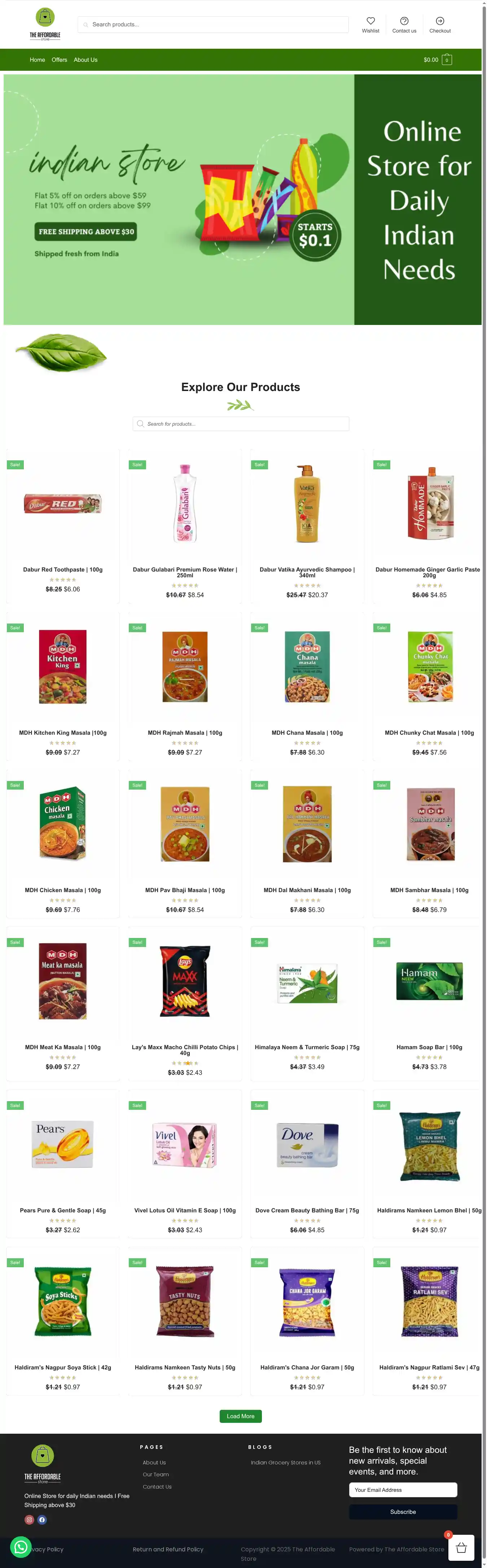Click The Affordable Store header logo
Screen dimensions: 487x1568
(45, 24)
